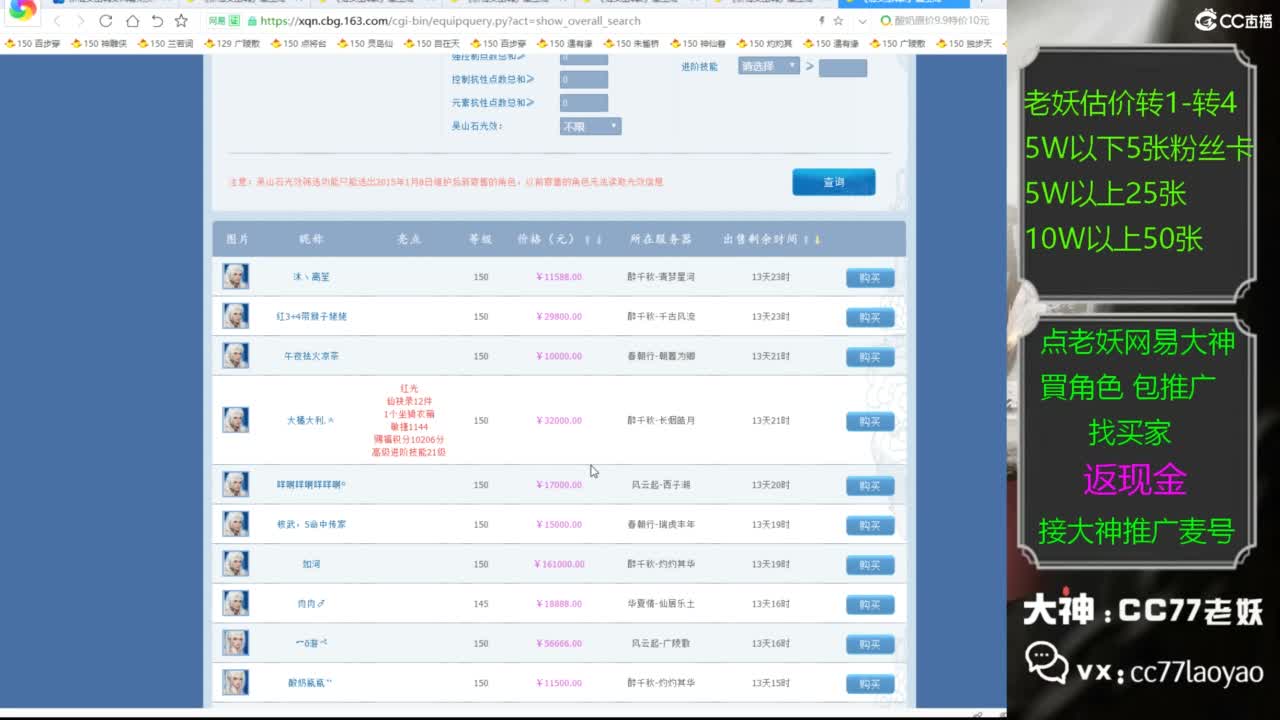
Task: Click the character avatar for 如河
Action: pyautogui.click(x=235, y=564)
